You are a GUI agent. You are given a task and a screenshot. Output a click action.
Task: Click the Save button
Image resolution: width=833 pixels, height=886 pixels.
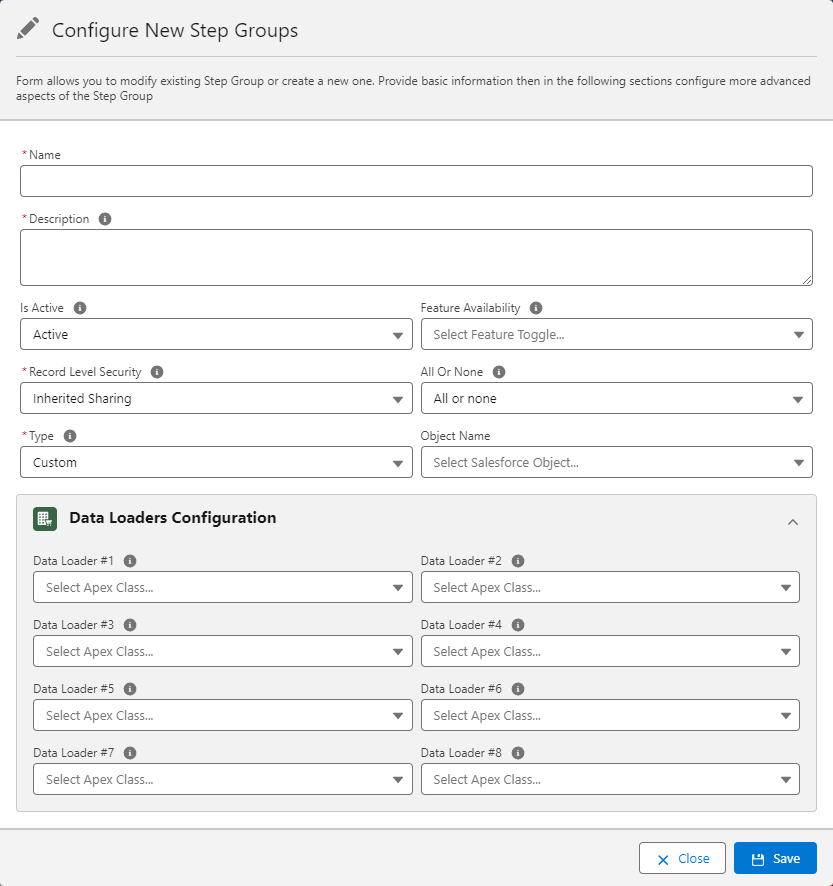[x=775, y=859]
